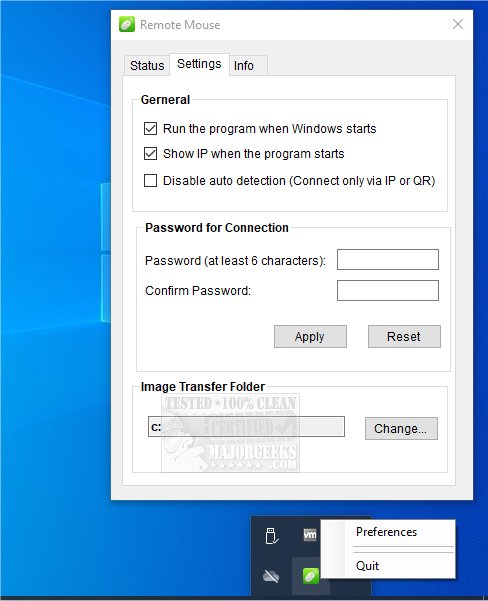Choose Preferences from tray context menu
488x601 pixels.
pyautogui.click(x=386, y=532)
